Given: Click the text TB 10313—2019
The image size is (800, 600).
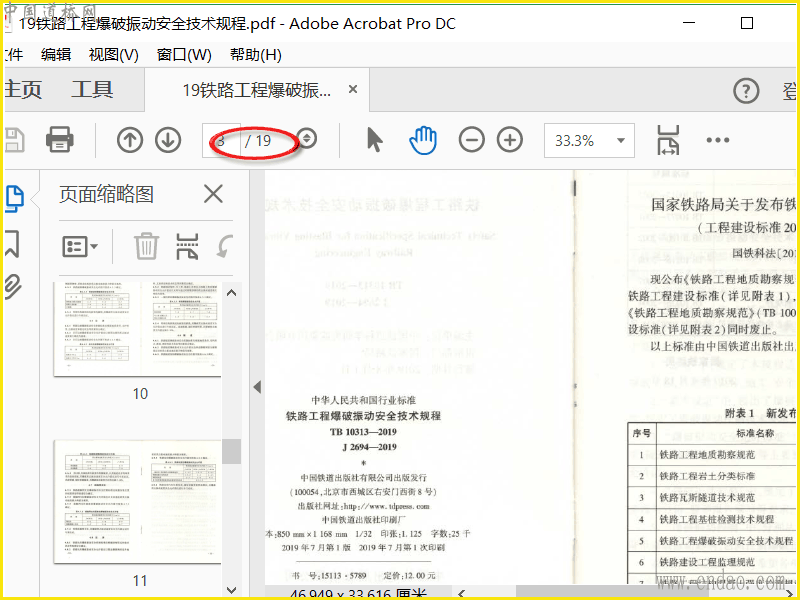Looking at the screenshot, I should pos(363,432).
